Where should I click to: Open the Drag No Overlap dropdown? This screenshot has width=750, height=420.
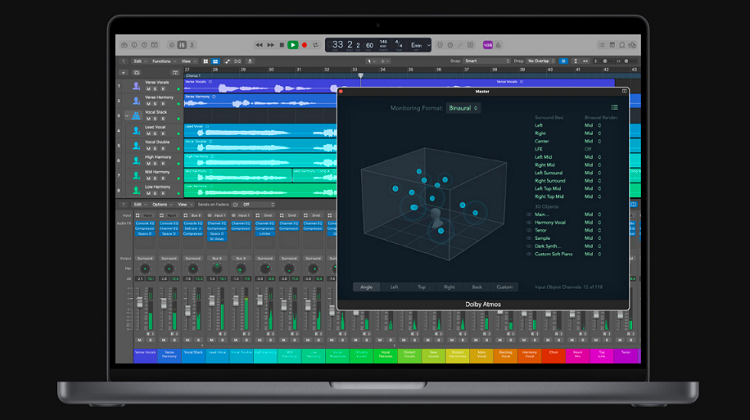[540, 61]
